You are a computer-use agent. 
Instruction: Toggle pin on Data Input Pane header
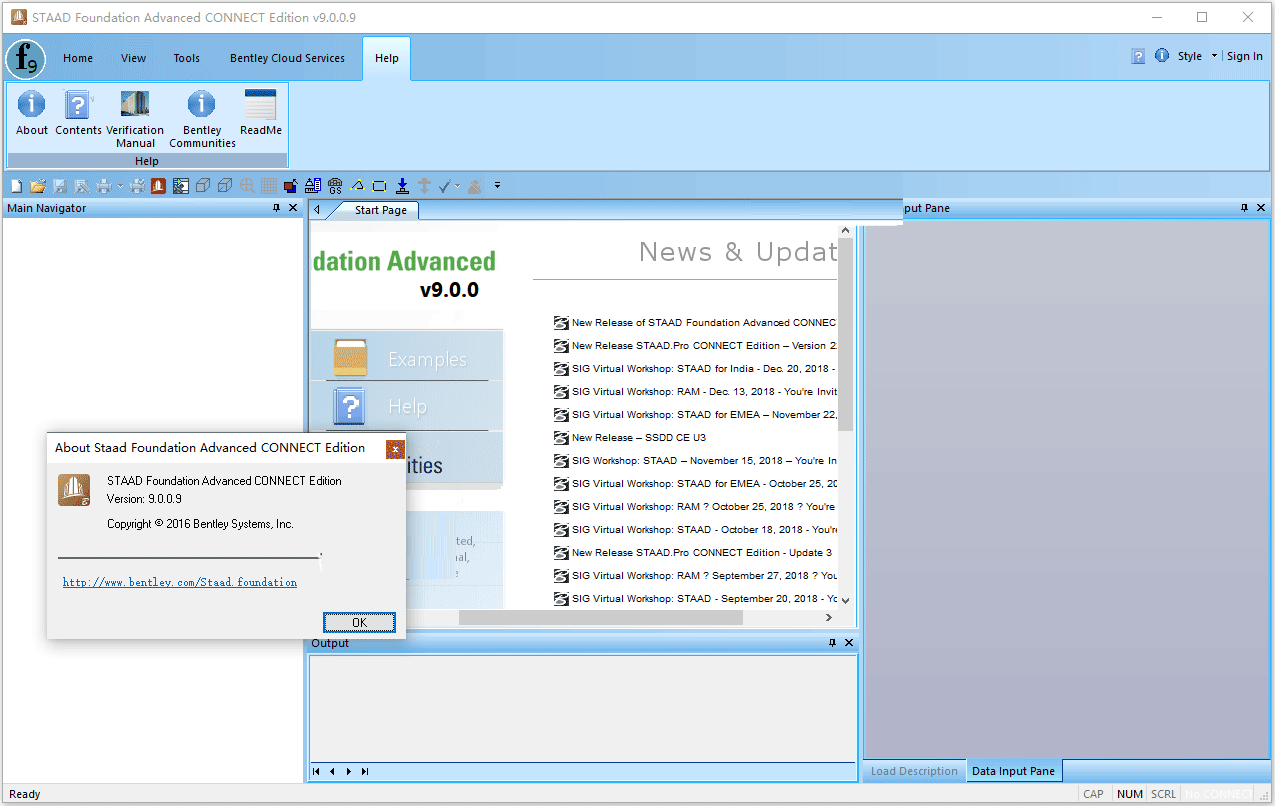click(1245, 208)
